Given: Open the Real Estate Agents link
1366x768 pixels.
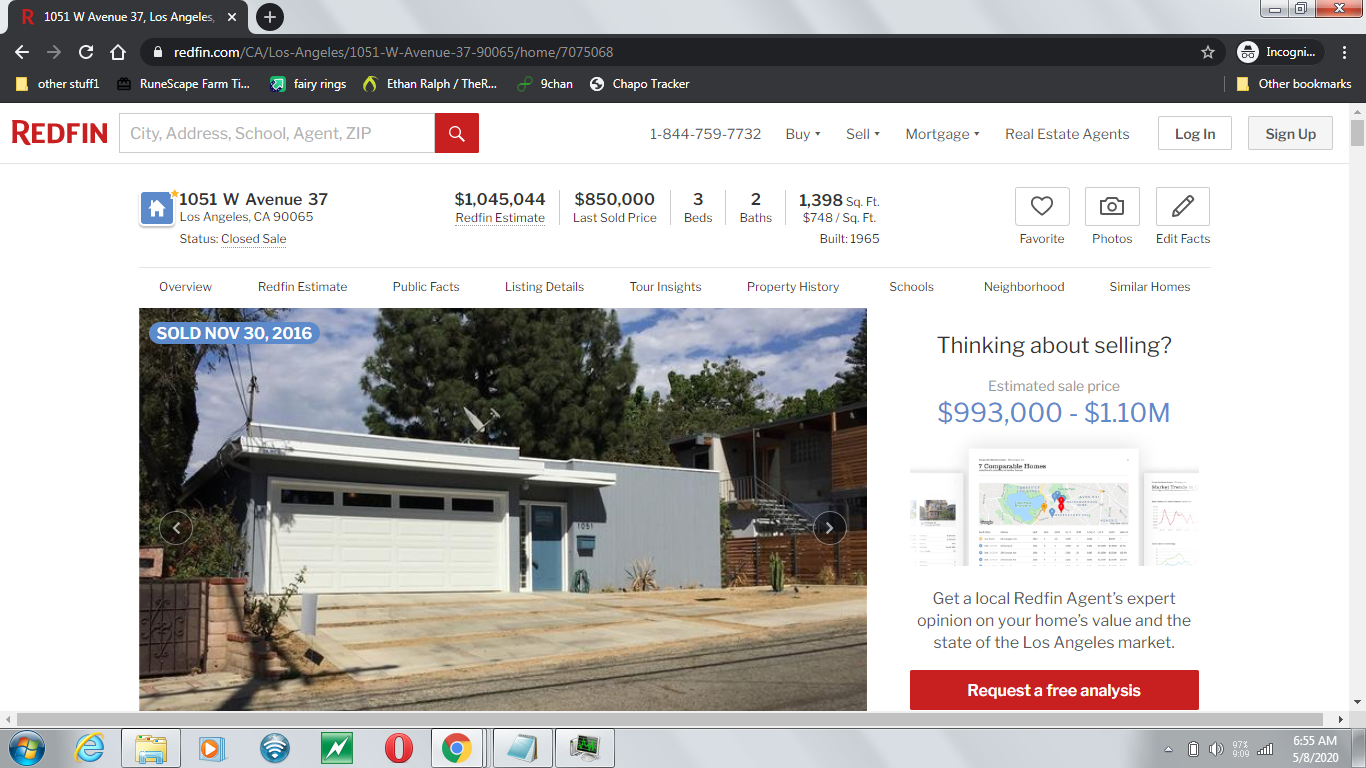Looking at the screenshot, I should 1067,134.
